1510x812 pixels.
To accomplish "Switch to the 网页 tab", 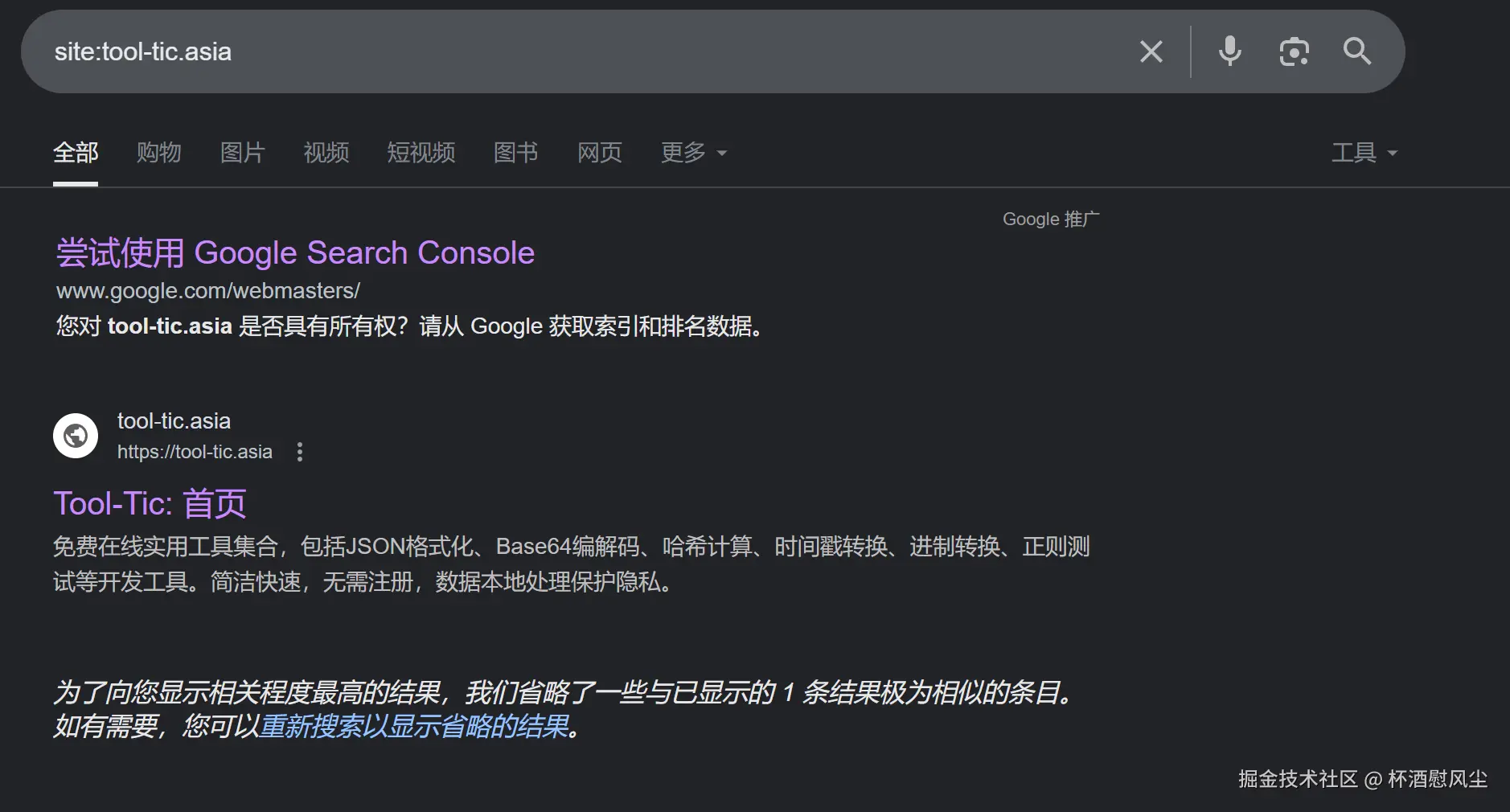I will pyautogui.click(x=598, y=153).
